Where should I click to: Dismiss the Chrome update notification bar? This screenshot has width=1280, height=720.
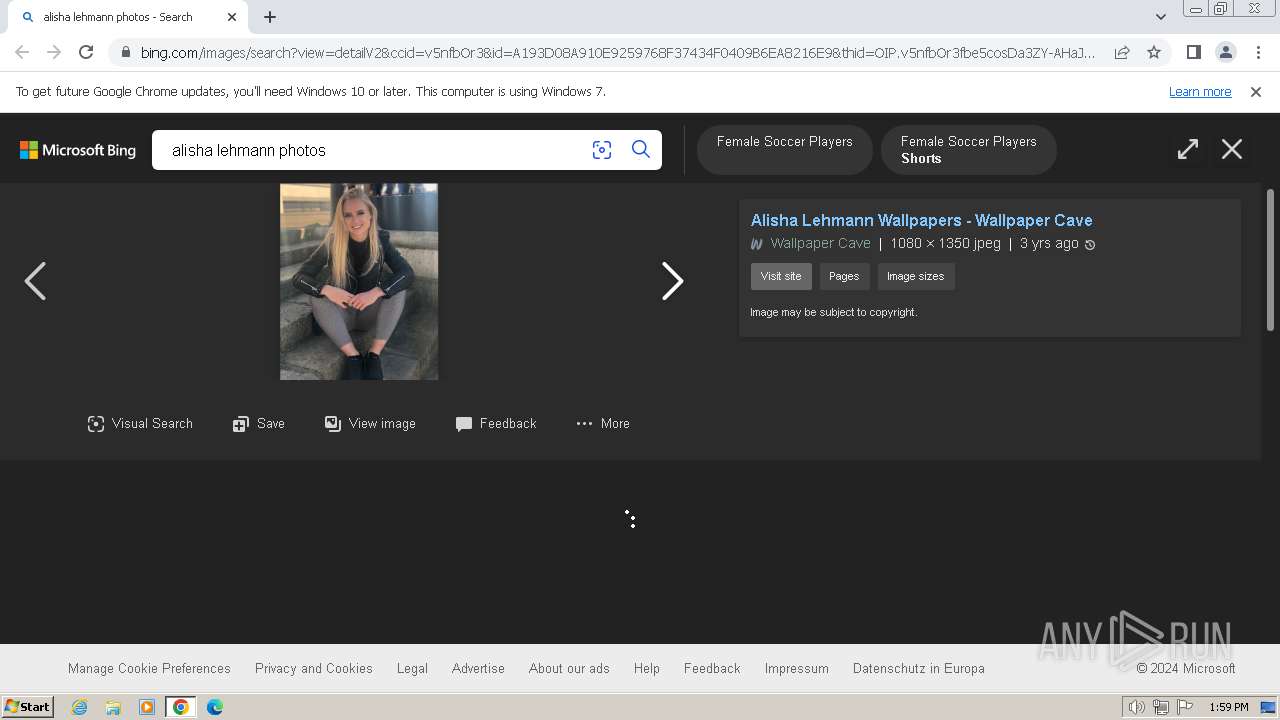(1256, 92)
